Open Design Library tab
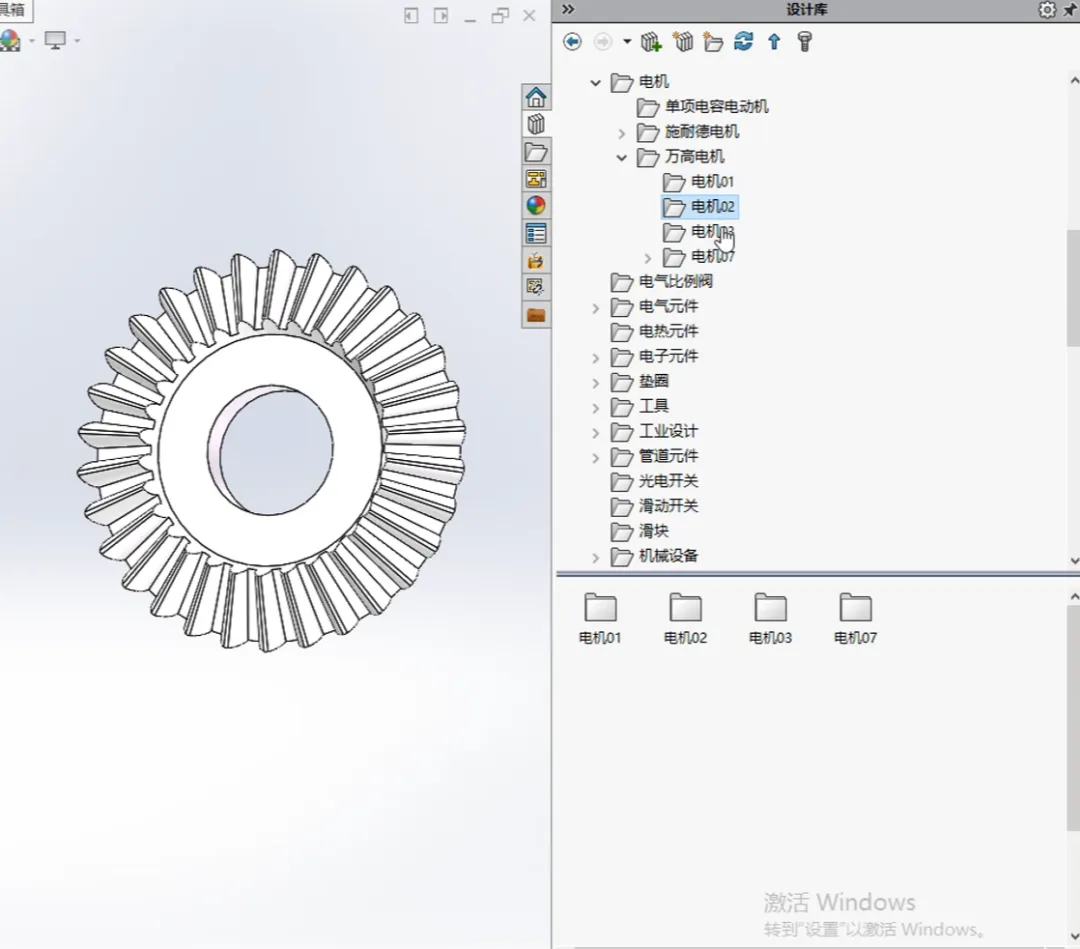 tap(536, 125)
